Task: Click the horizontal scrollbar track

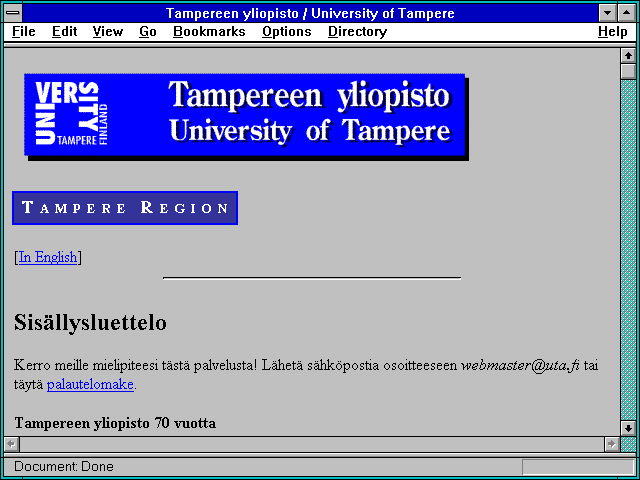Action: point(312,444)
